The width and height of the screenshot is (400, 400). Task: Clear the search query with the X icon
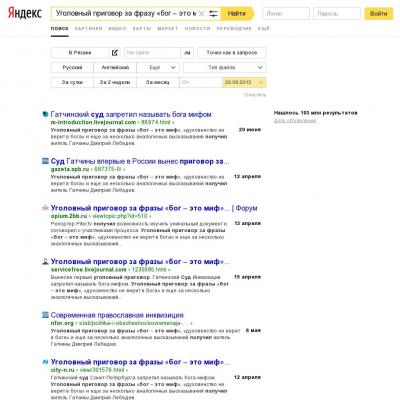pyautogui.click(x=202, y=14)
